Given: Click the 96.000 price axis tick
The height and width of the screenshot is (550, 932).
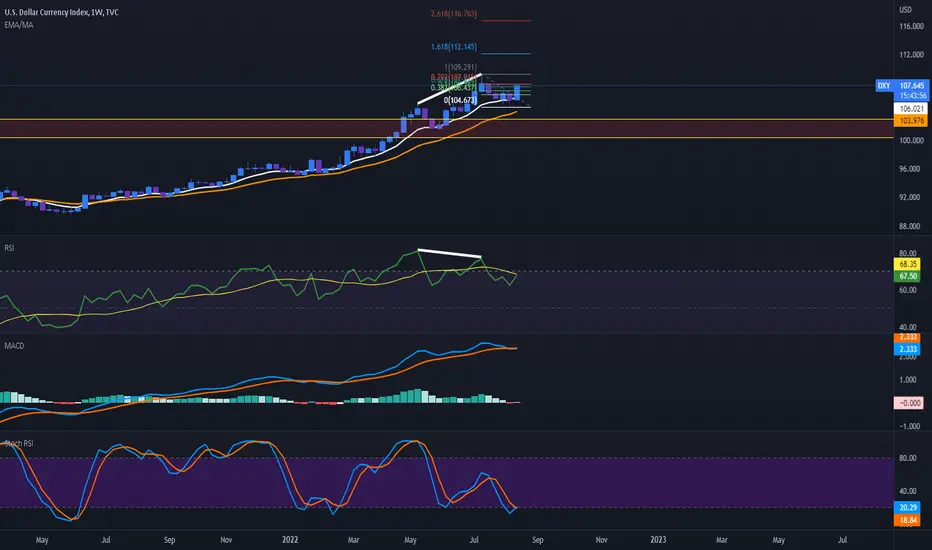Looking at the screenshot, I should click(x=909, y=169).
